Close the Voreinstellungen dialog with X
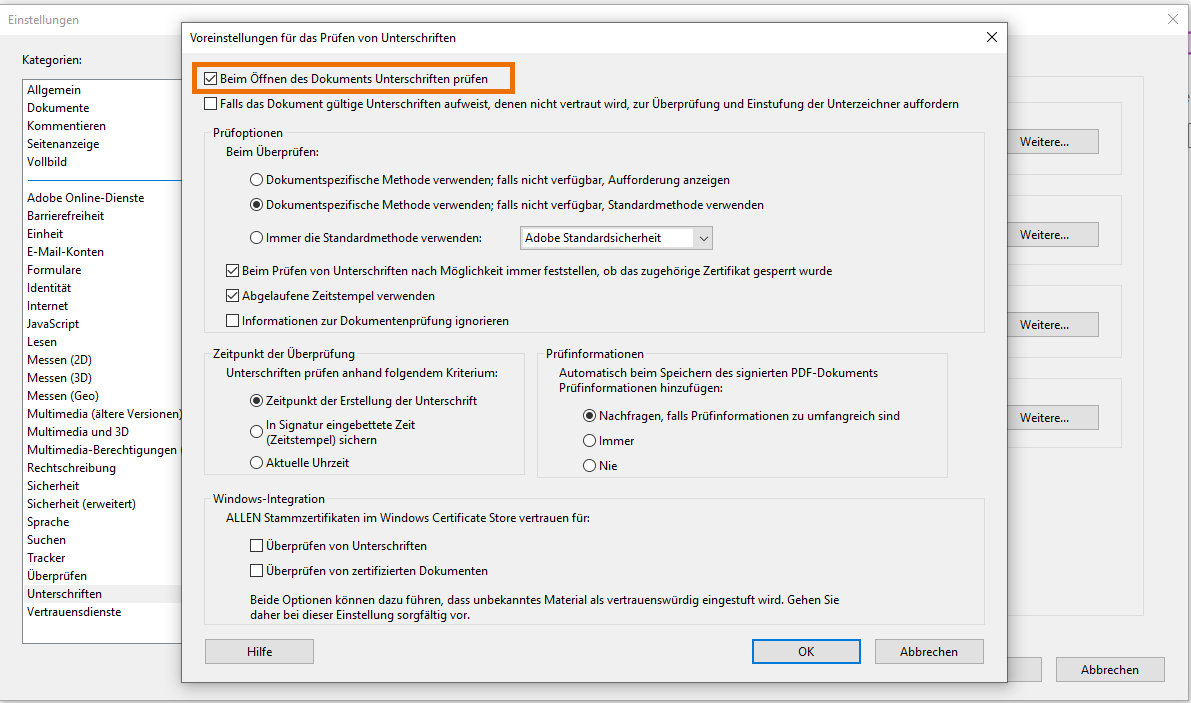1191x703 pixels. pyautogui.click(x=992, y=38)
